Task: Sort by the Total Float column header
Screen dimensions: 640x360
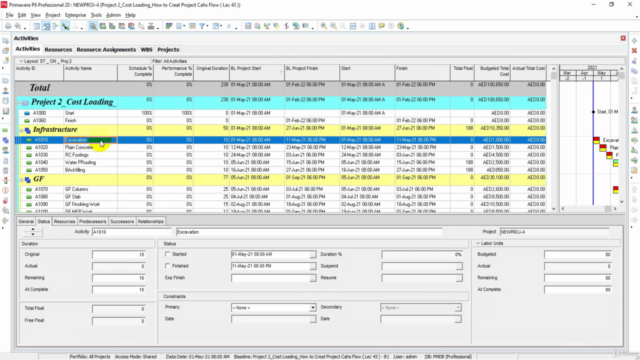Action: click(x=462, y=72)
